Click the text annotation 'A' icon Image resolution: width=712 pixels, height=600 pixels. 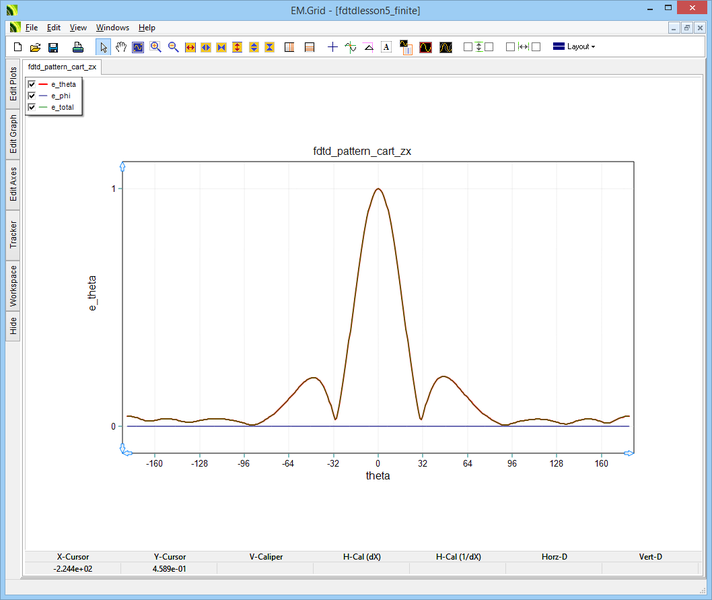[386, 47]
